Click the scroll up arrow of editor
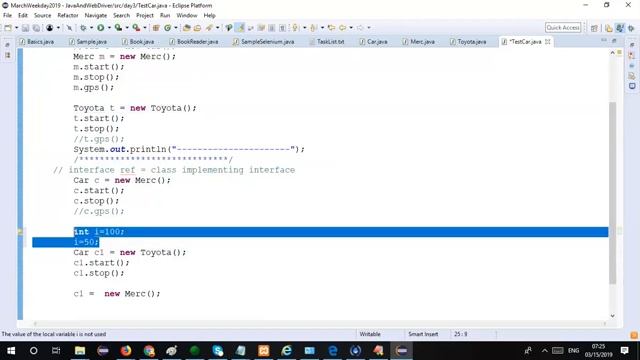The width and height of the screenshot is (640, 360). 612,53
